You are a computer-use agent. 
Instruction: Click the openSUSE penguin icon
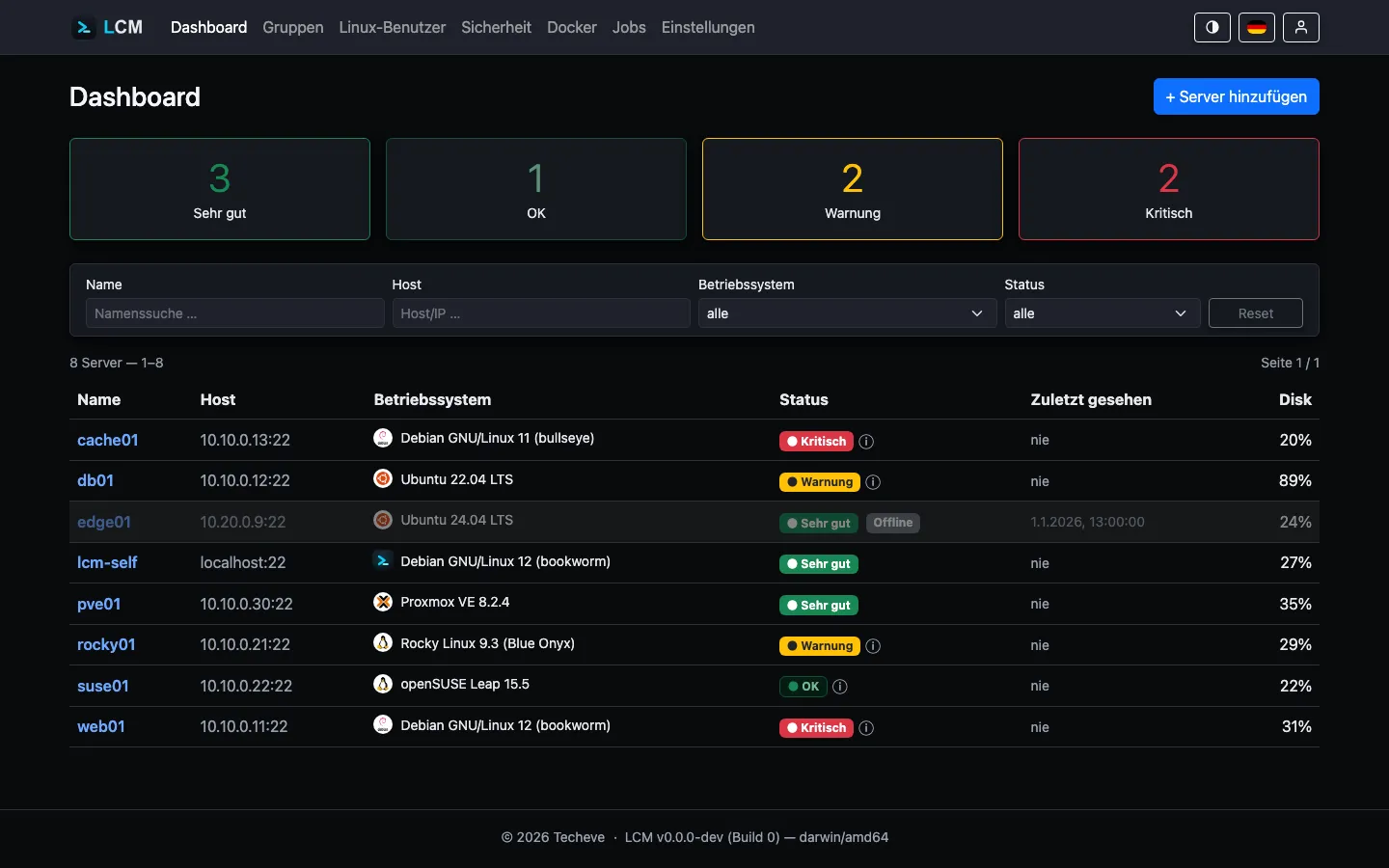[383, 684]
